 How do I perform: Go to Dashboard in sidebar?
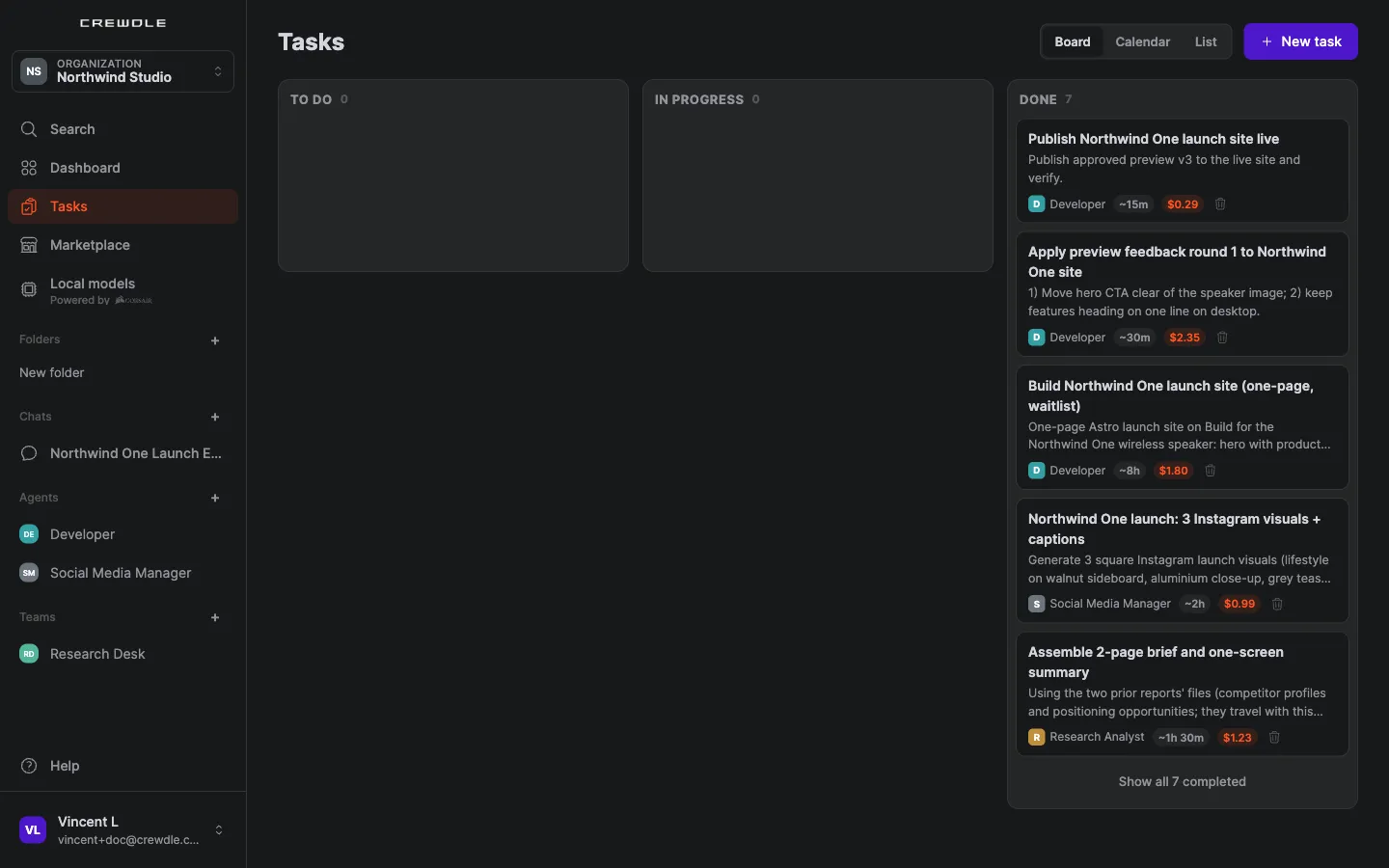(123, 168)
